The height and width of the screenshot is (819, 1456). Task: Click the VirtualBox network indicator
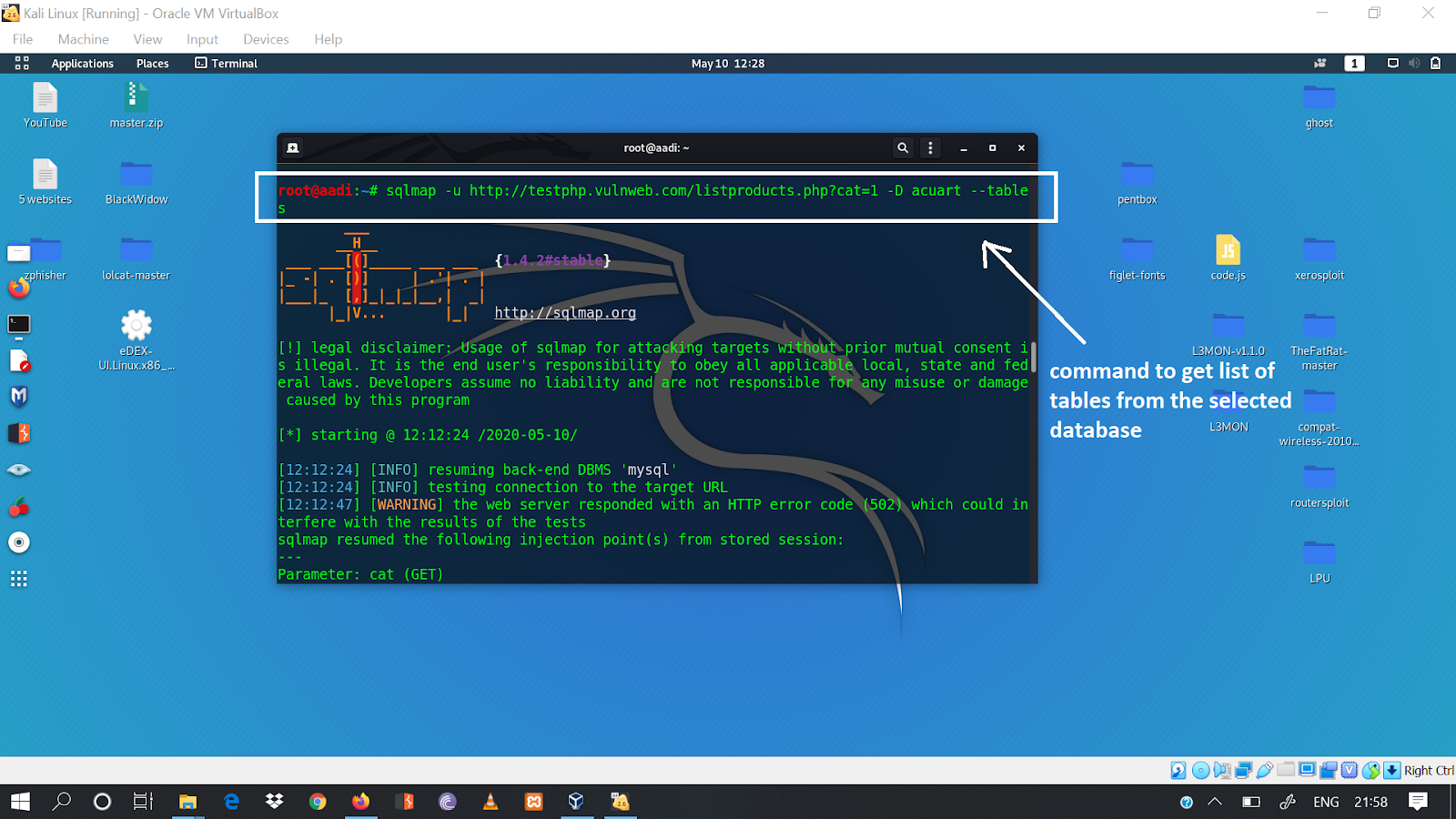[1243, 771]
